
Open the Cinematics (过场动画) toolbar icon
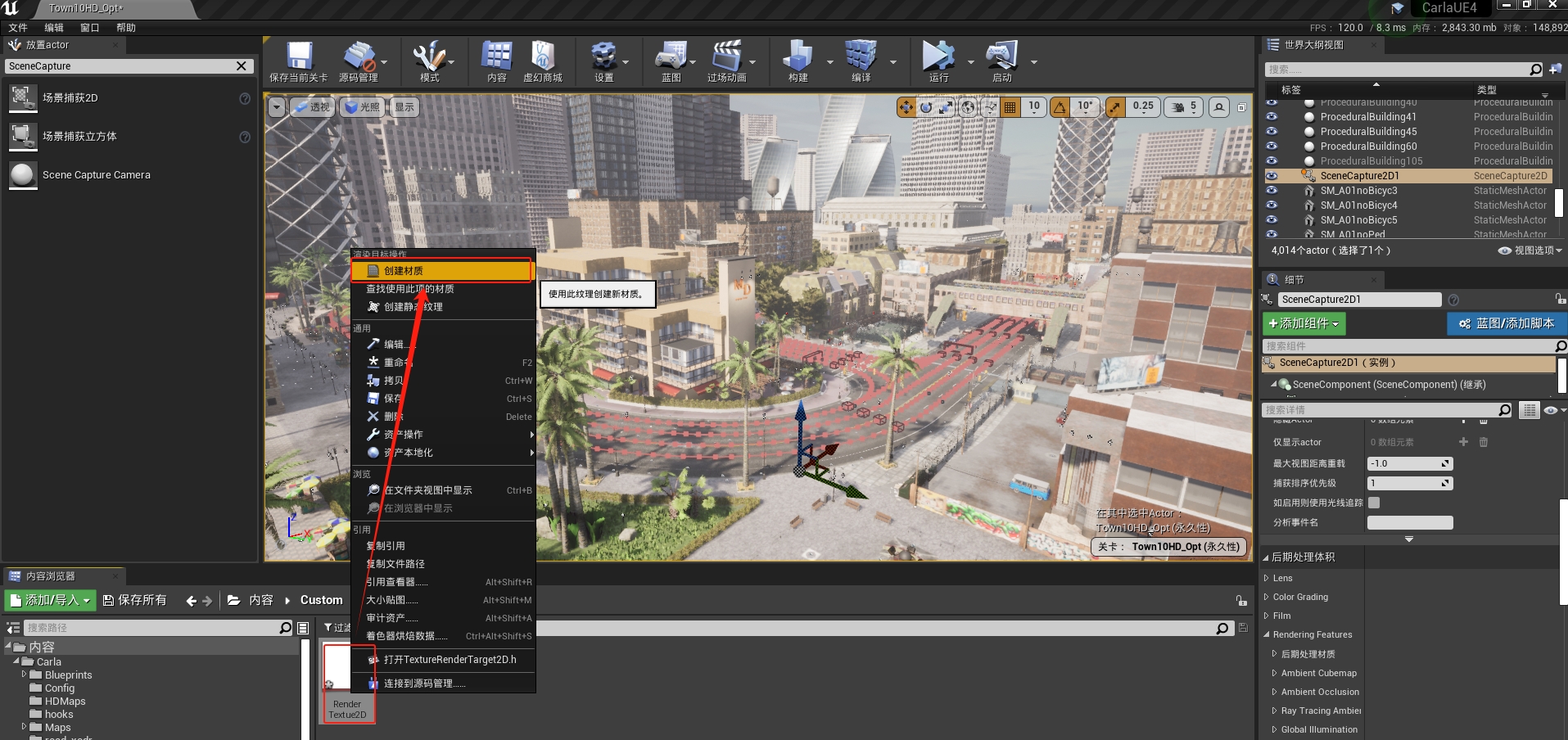click(725, 57)
